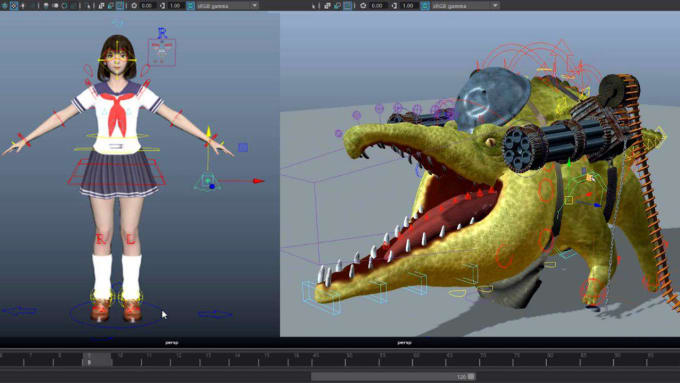Select the blue right-pointing arrow control near the girl's feet
680x383 pixels.
tap(216, 314)
